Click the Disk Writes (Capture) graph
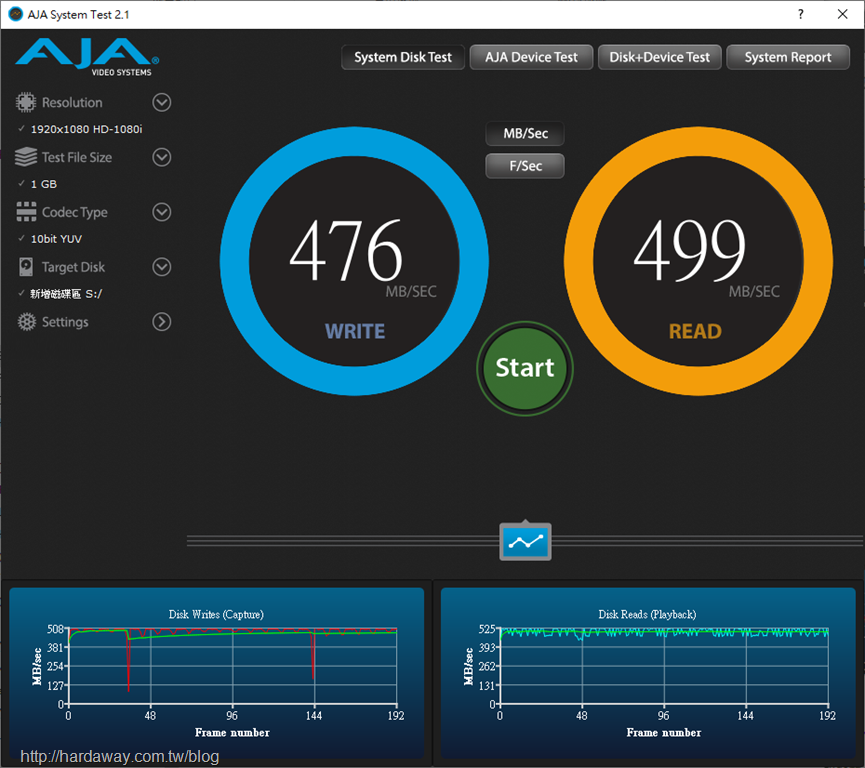The image size is (865, 768). point(217,673)
